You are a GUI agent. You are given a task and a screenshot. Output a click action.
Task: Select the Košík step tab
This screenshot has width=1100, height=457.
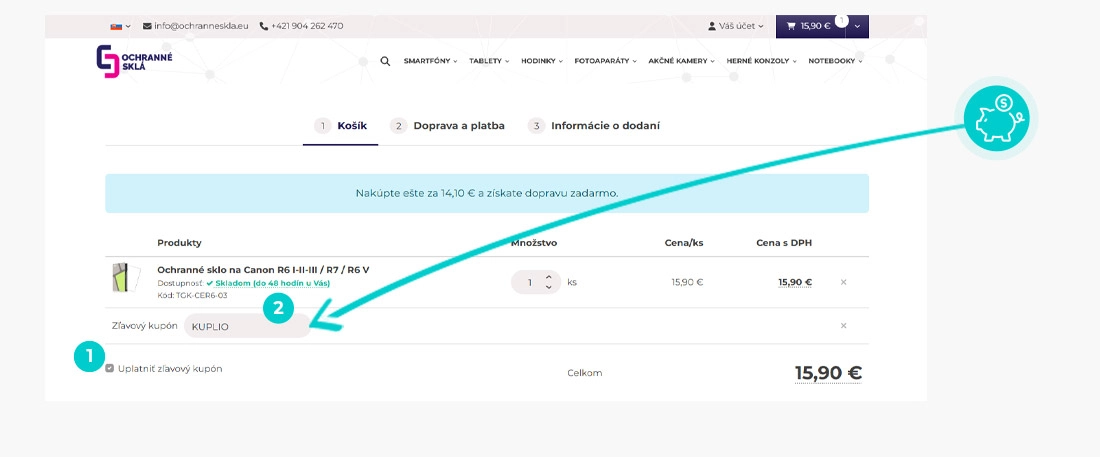pyautogui.click(x=340, y=126)
